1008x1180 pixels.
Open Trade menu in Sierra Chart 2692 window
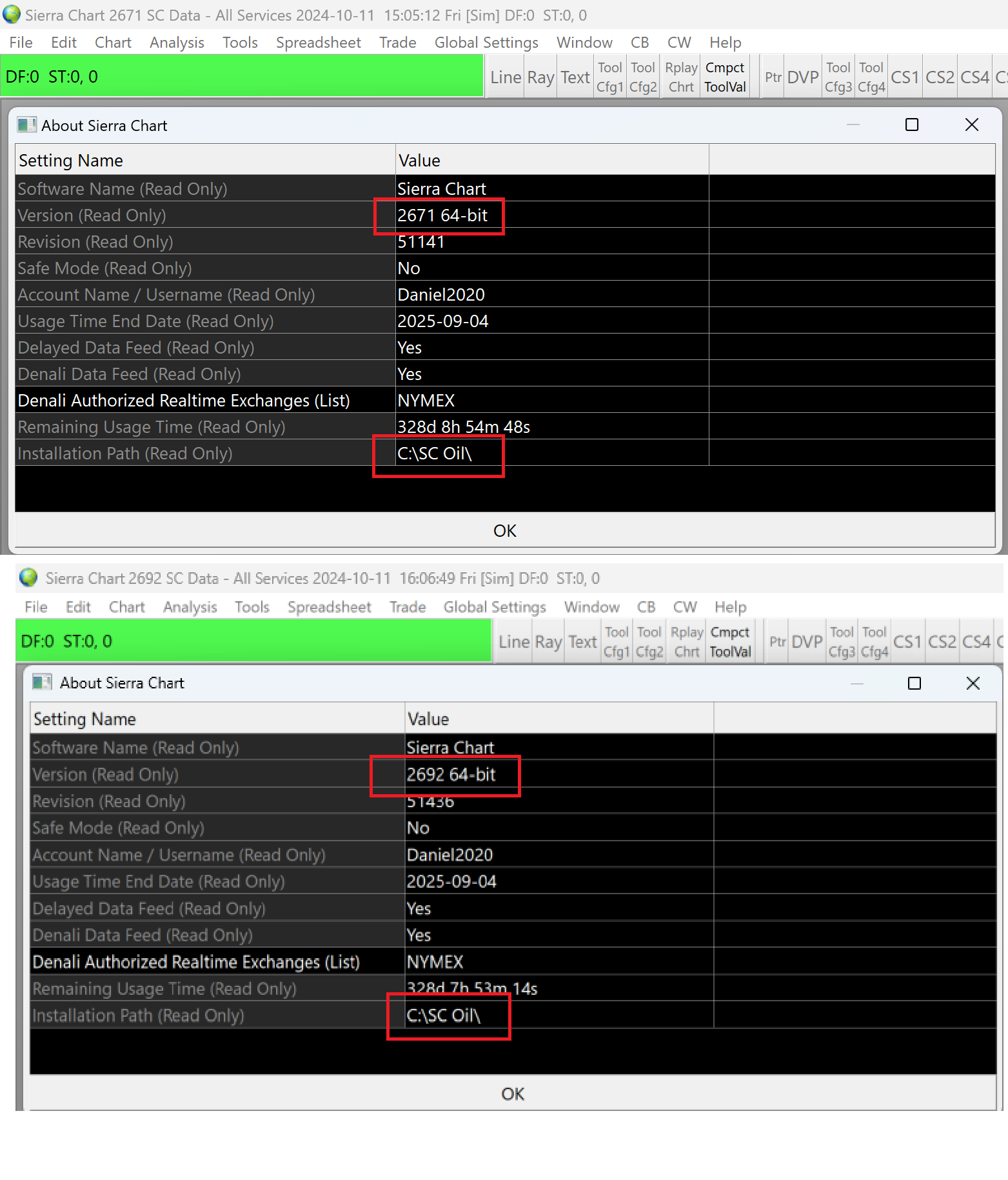click(x=408, y=607)
